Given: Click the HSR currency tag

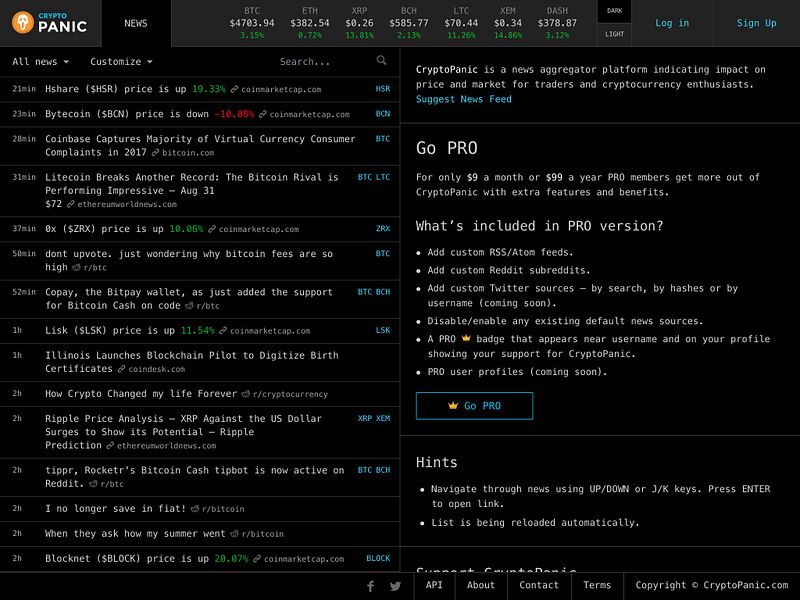Looking at the screenshot, I should (383, 89).
